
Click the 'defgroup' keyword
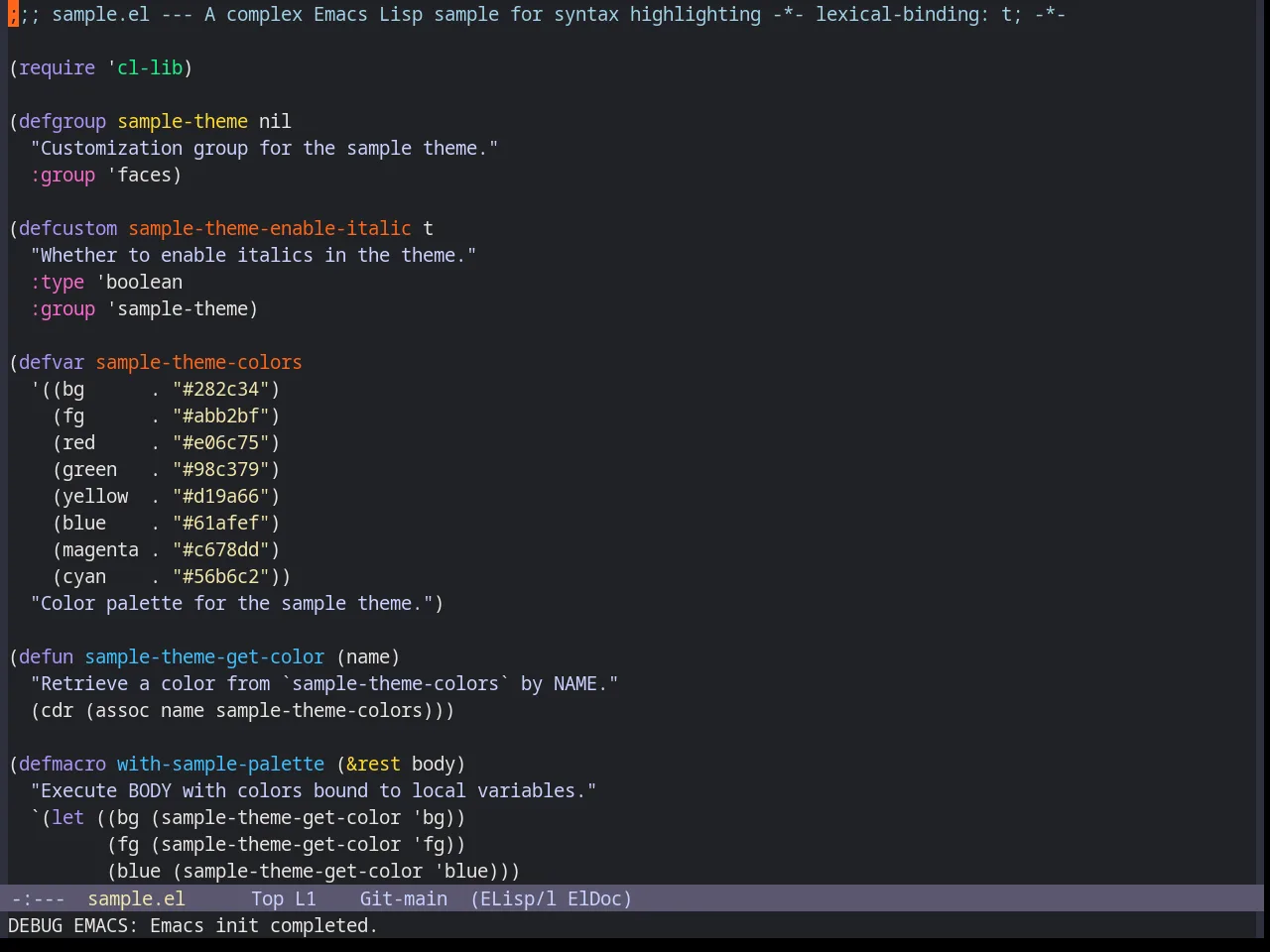pos(63,121)
